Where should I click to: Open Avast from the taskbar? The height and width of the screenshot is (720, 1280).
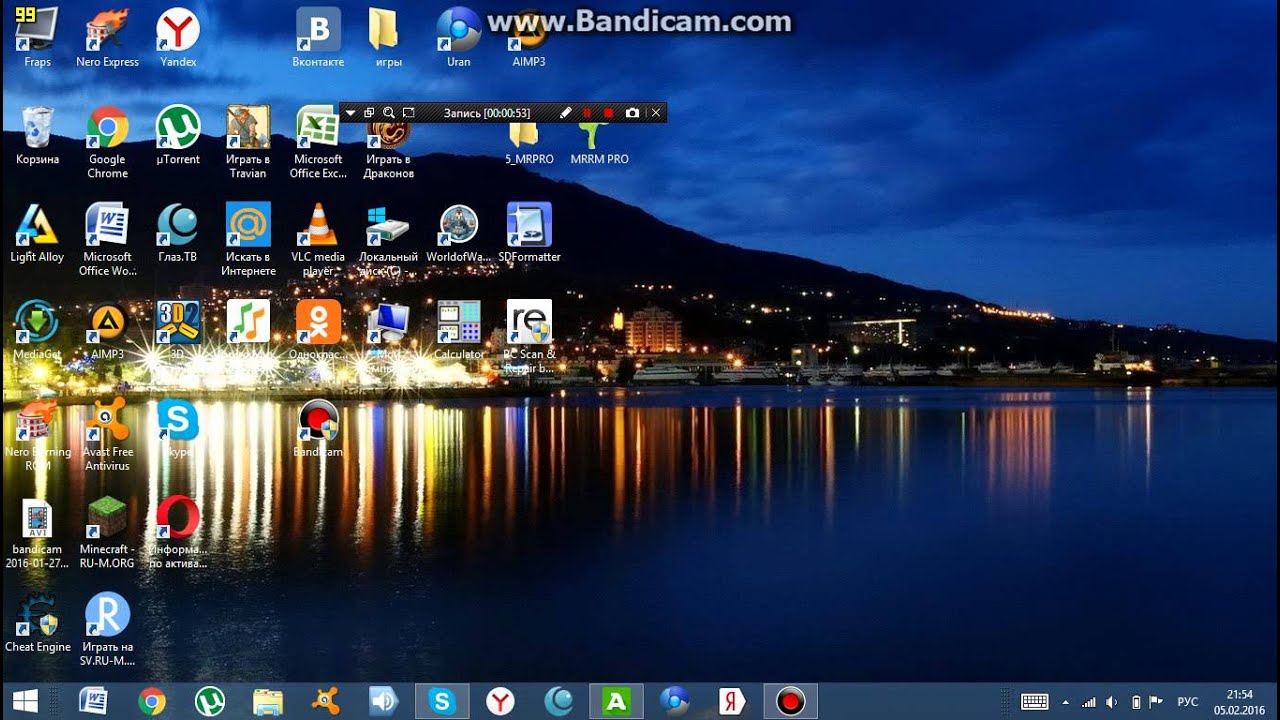pyautogui.click(x=326, y=701)
